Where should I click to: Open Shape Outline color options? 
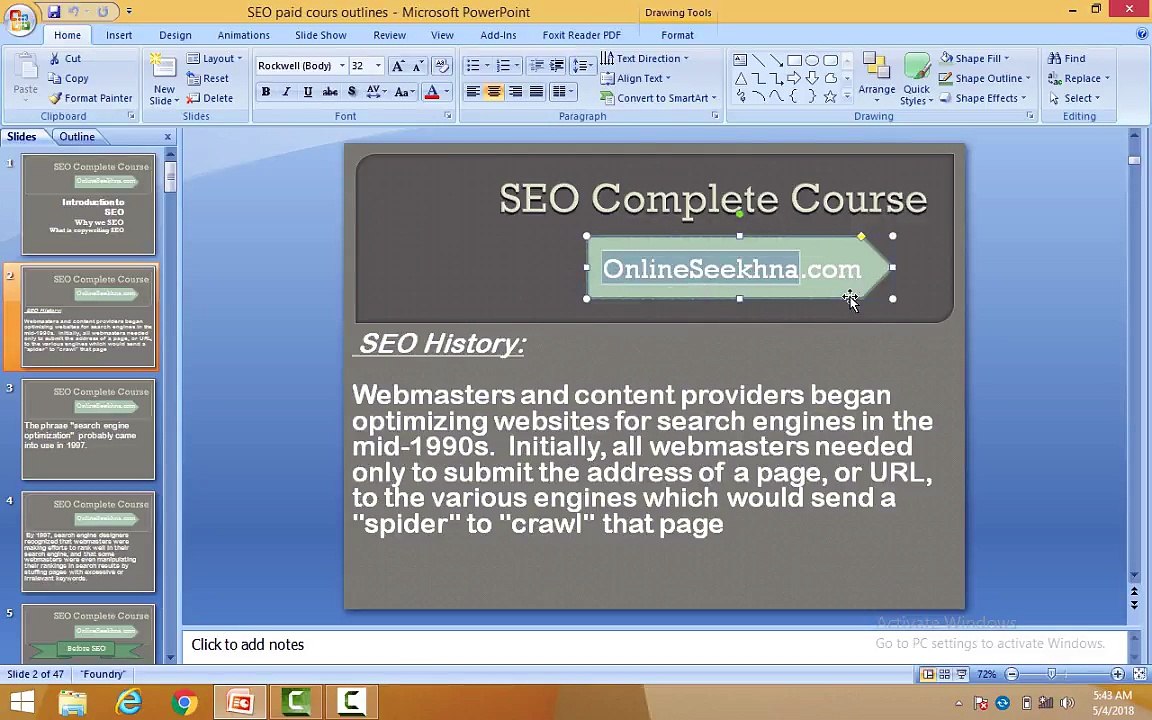click(984, 78)
